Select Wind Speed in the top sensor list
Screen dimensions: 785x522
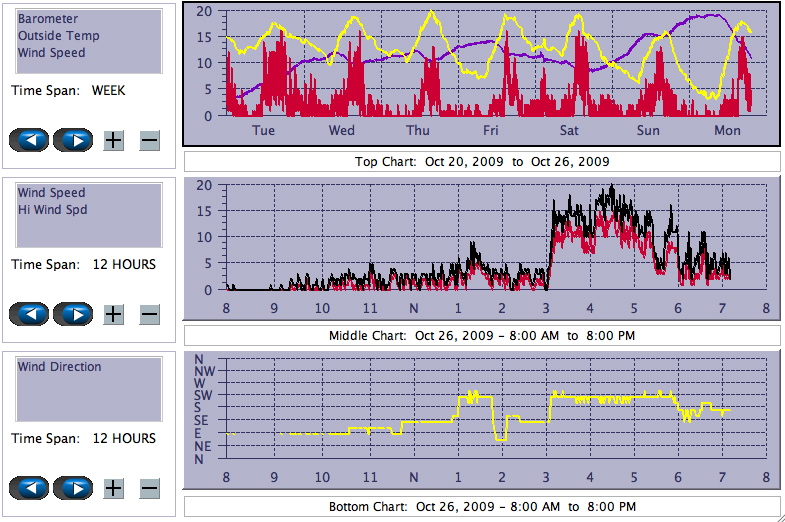(51, 53)
